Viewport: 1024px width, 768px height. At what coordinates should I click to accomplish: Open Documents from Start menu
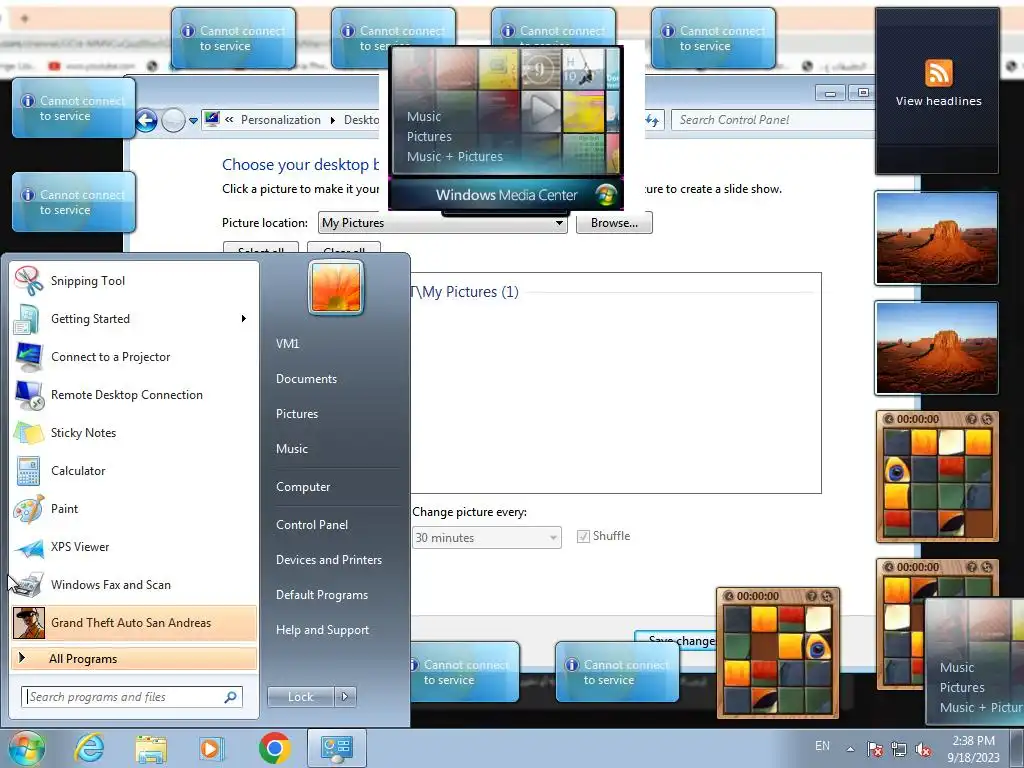click(x=306, y=379)
